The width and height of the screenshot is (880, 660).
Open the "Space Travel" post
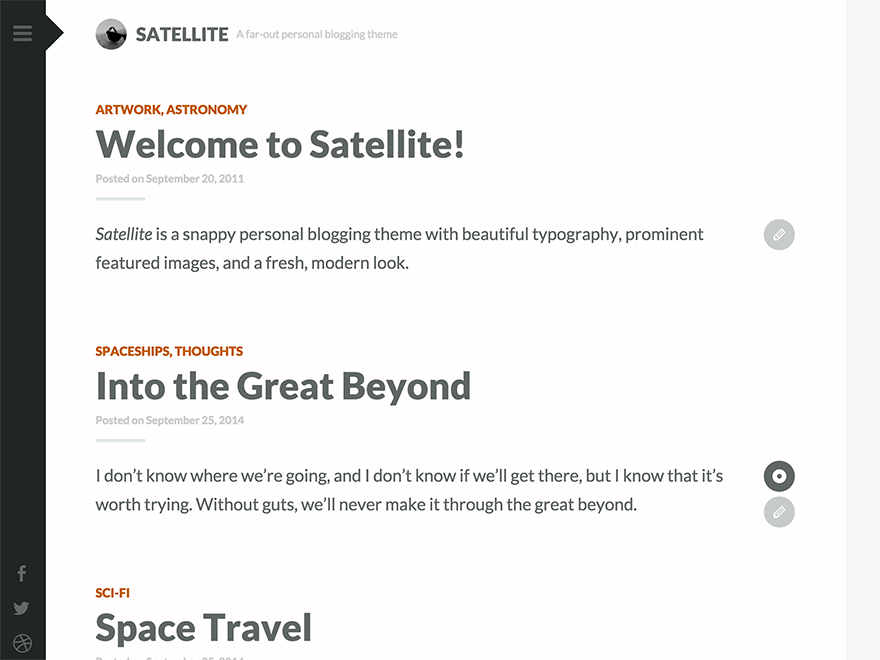(x=203, y=627)
